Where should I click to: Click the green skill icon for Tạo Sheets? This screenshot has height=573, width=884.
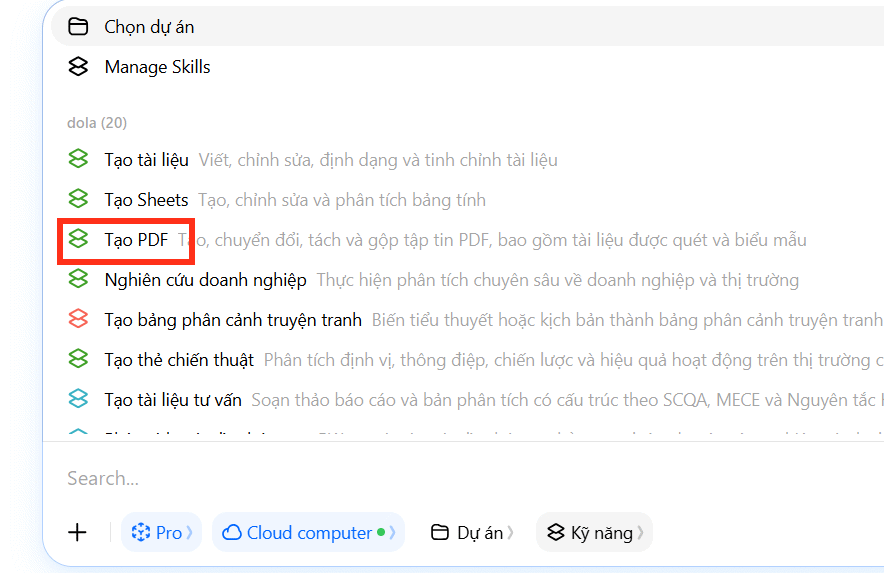(78, 199)
